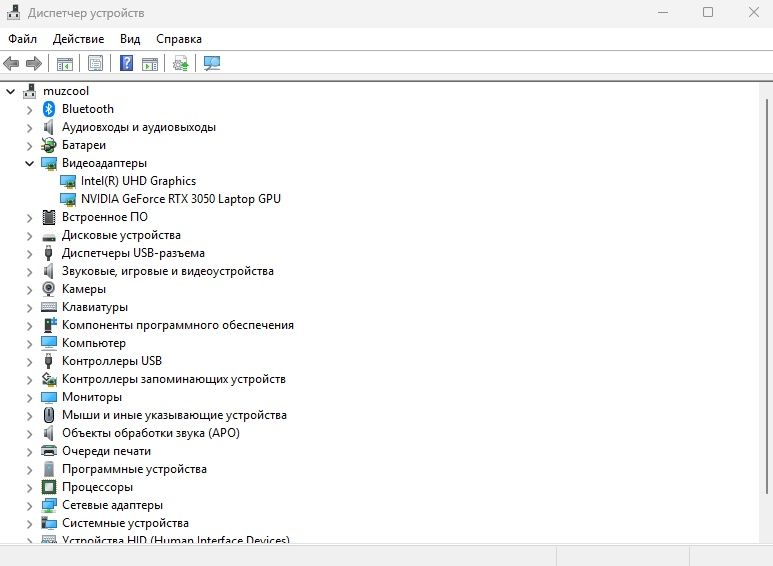Click the Дисковые устройства drive icon
773x566 pixels.
coord(49,237)
